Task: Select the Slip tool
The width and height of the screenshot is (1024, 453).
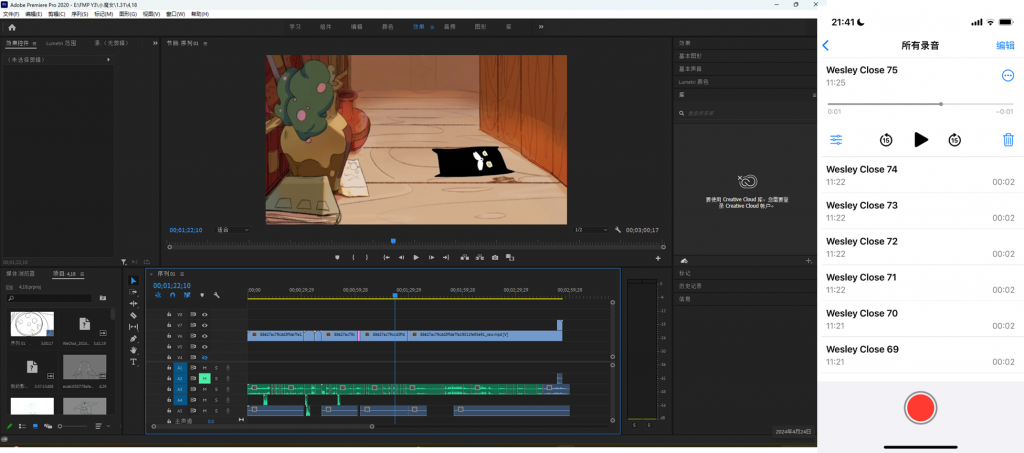Action: [134, 326]
